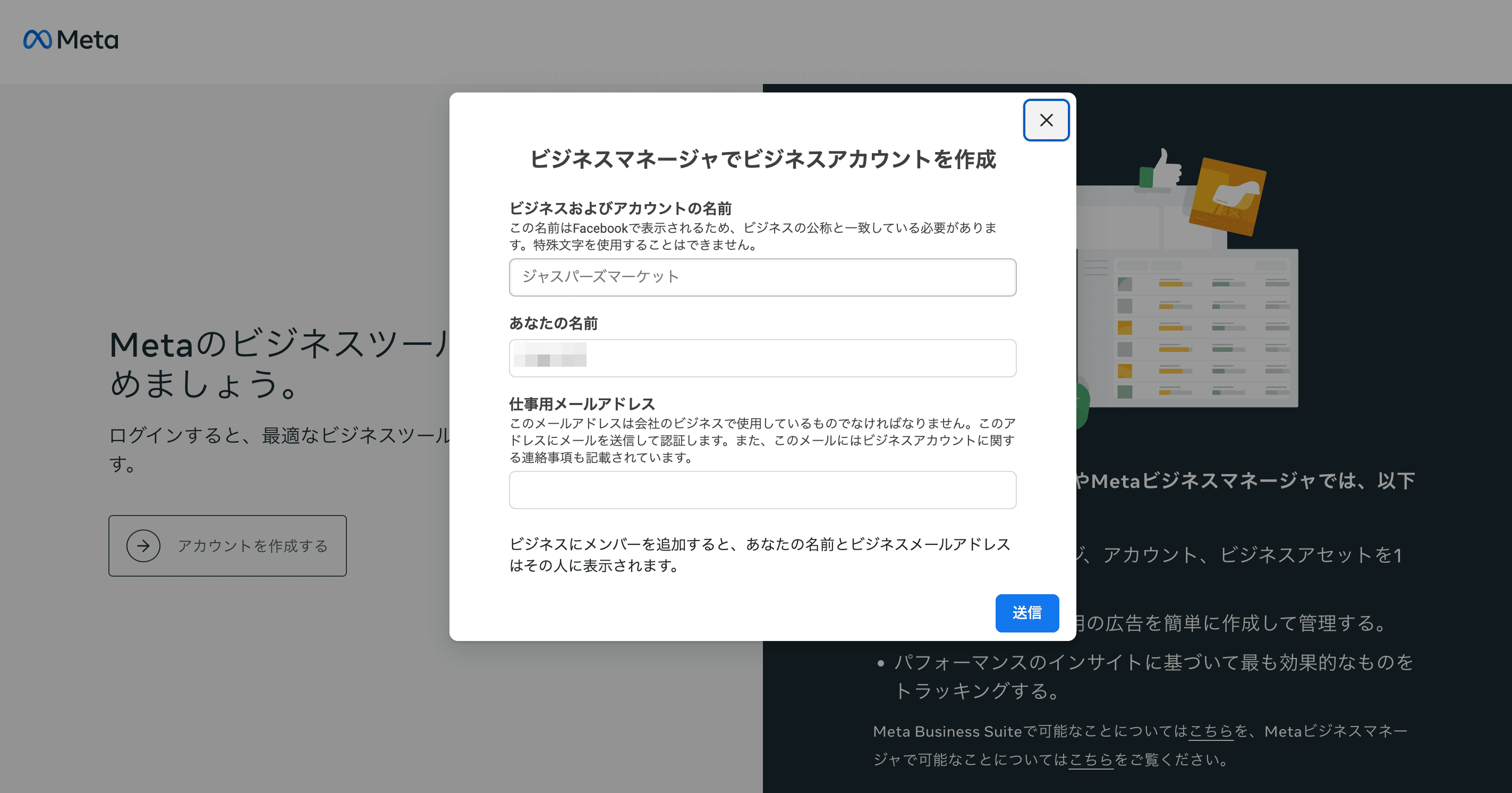Screen dimensions: 1512x793
Task: Click the orange chair product image
Action: (x=1227, y=197)
